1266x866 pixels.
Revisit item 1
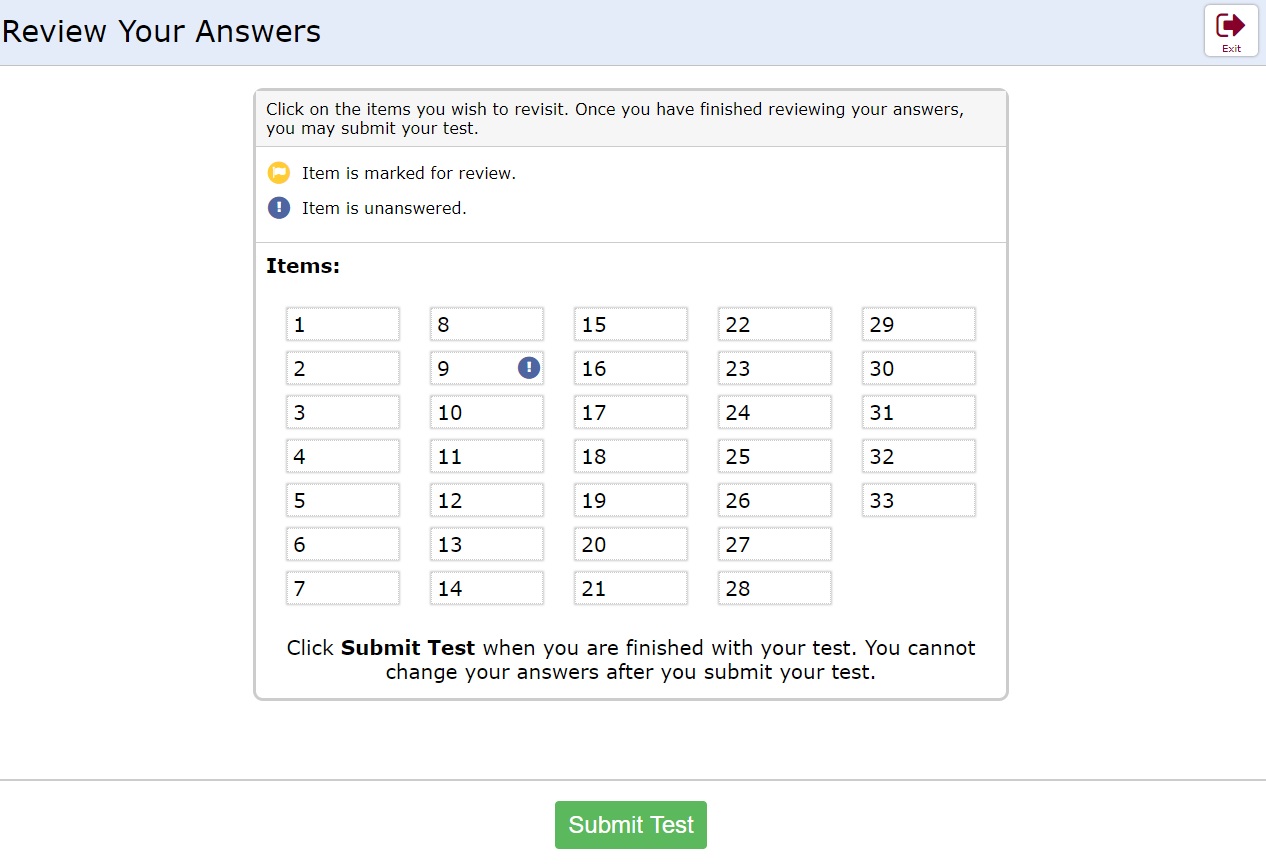(x=343, y=324)
